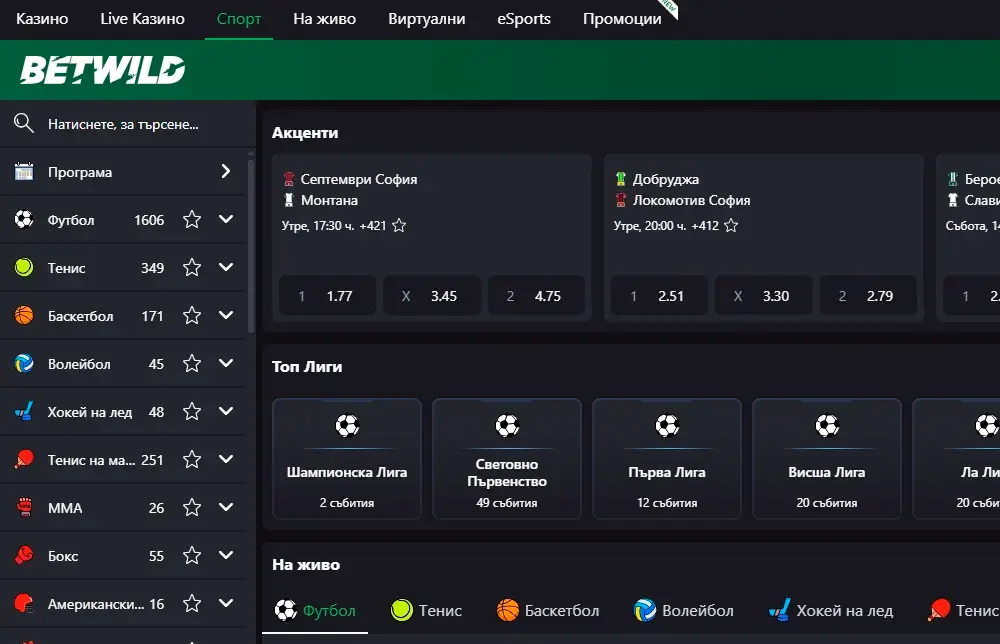Star the Септември София vs Монтана match
Image resolution: width=1000 pixels, height=644 pixels.
pos(399,225)
